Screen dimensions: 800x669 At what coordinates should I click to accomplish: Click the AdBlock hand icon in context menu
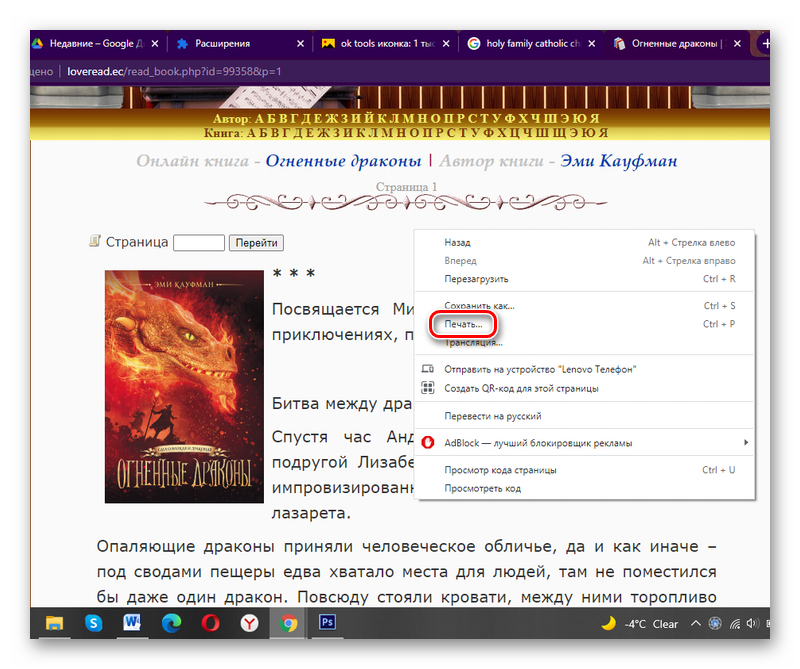(x=430, y=441)
